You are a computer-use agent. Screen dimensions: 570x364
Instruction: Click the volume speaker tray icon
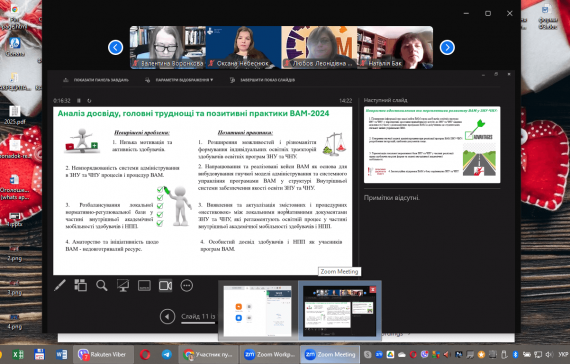(x=549, y=354)
